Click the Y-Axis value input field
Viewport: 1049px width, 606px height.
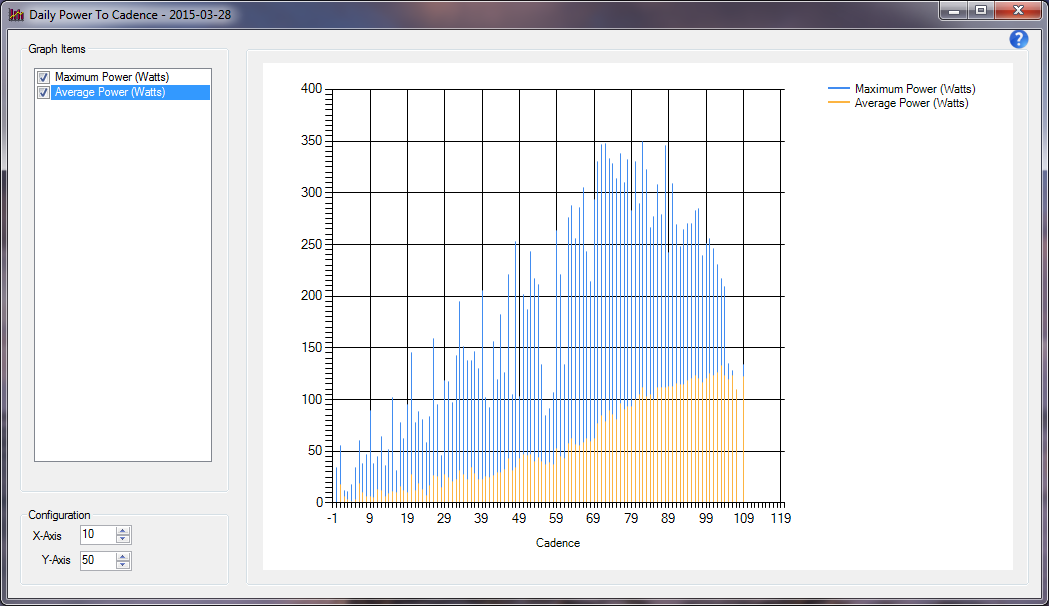coord(97,560)
